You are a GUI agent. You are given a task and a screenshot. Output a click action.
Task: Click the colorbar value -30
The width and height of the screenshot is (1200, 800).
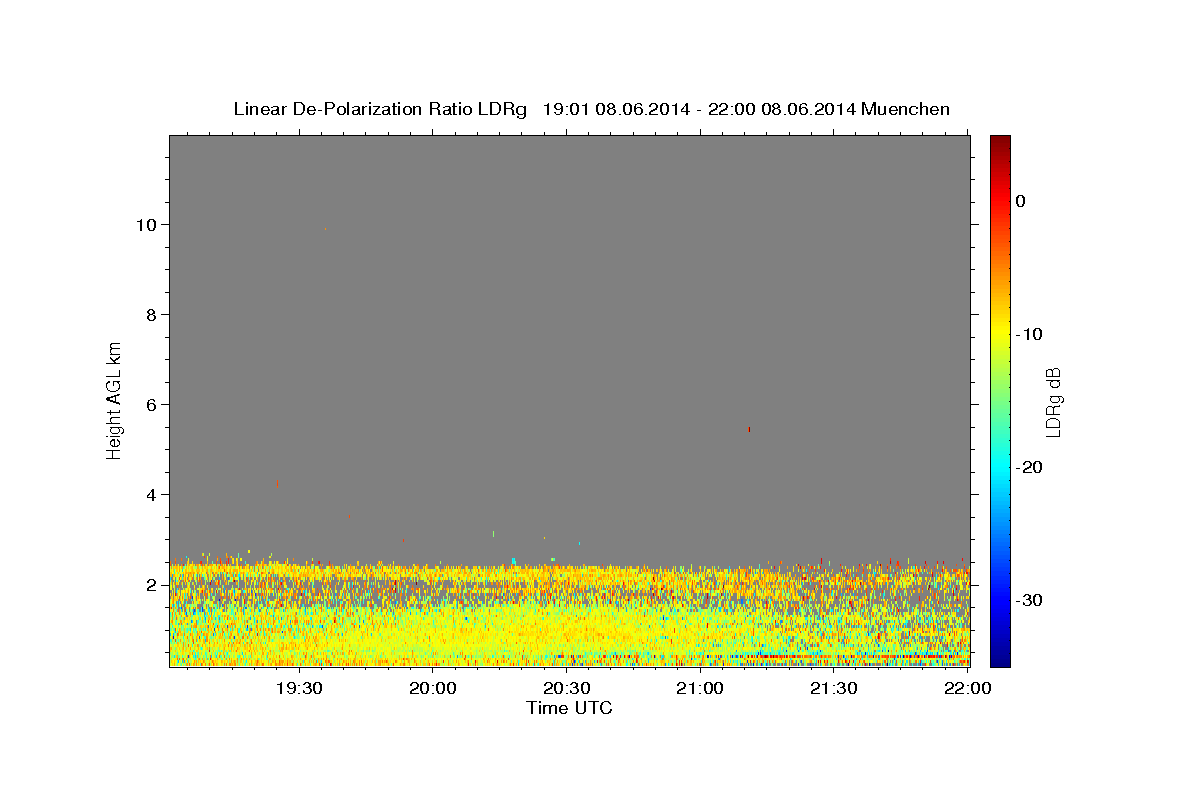pos(1029,600)
